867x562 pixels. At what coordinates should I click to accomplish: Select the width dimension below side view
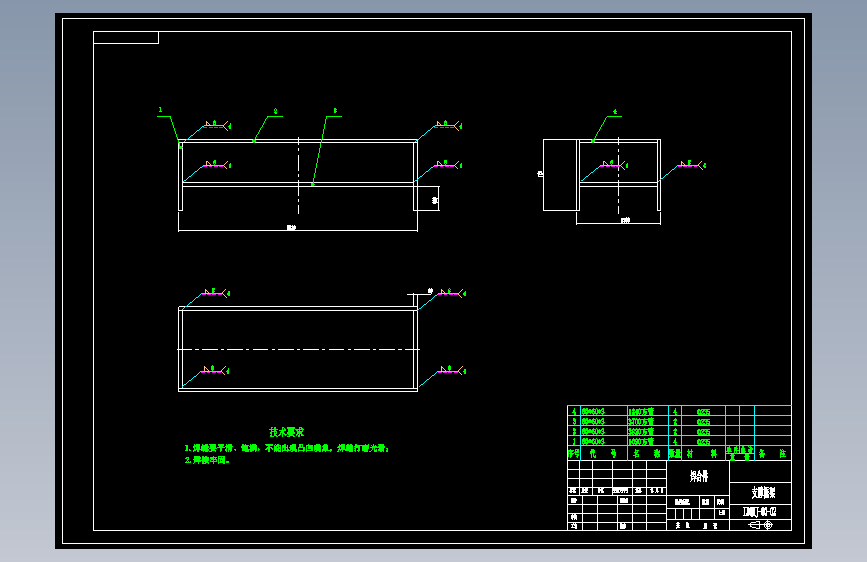pyautogui.click(x=625, y=221)
